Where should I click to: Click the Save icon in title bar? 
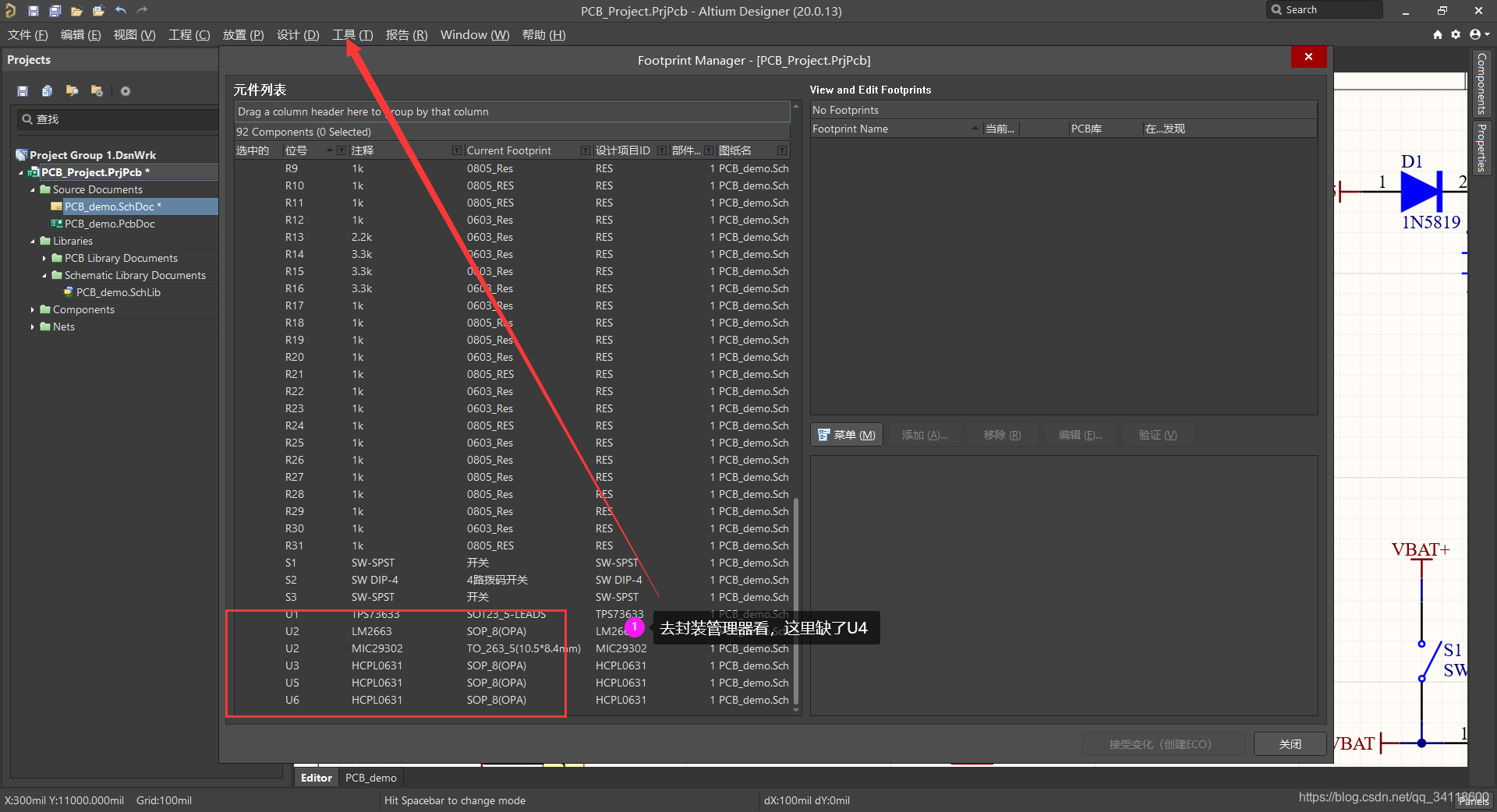pyautogui.click(x=33, y=10)
